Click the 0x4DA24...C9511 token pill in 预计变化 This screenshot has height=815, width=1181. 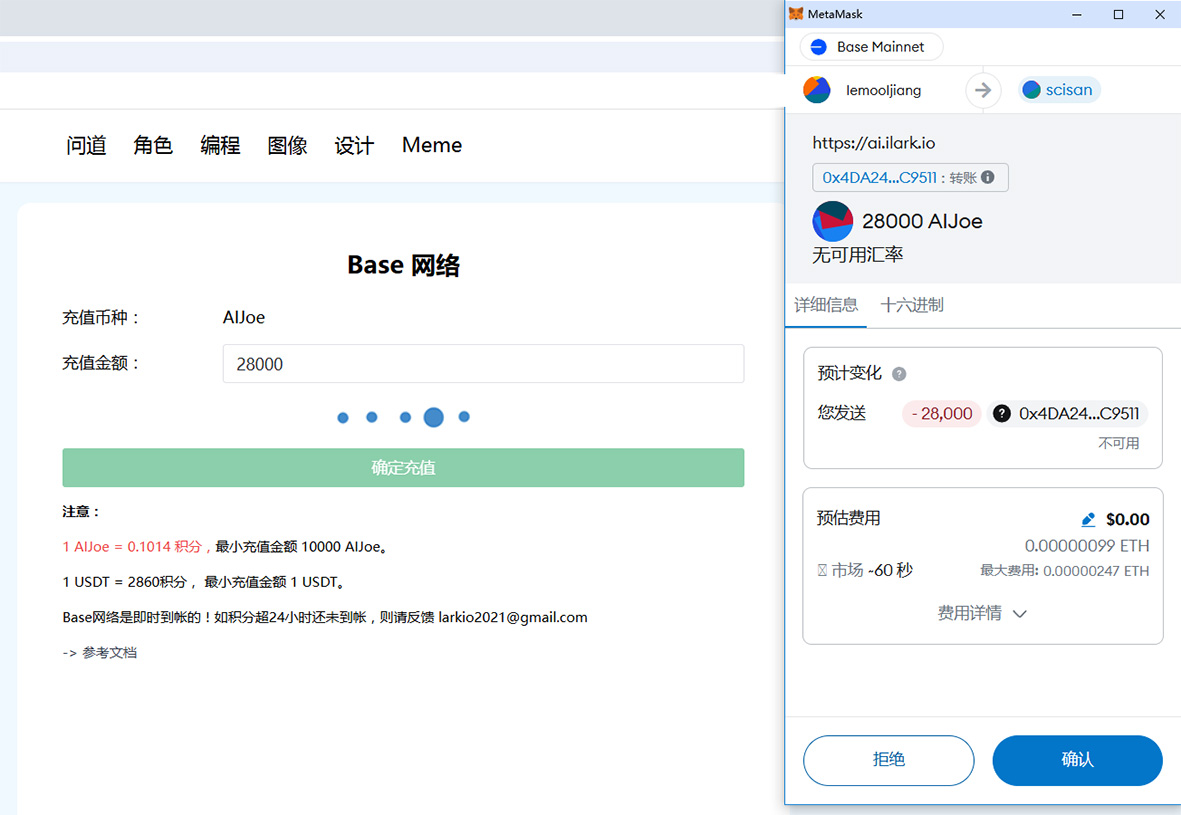point(1067,414)
